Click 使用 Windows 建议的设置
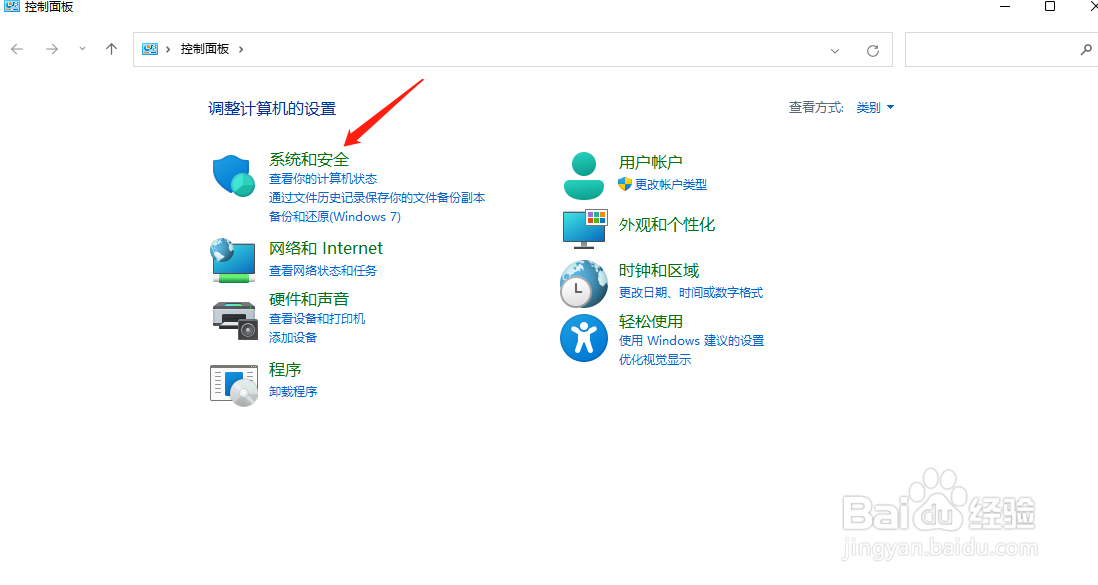1098x585 pixels. pos(691,341)
